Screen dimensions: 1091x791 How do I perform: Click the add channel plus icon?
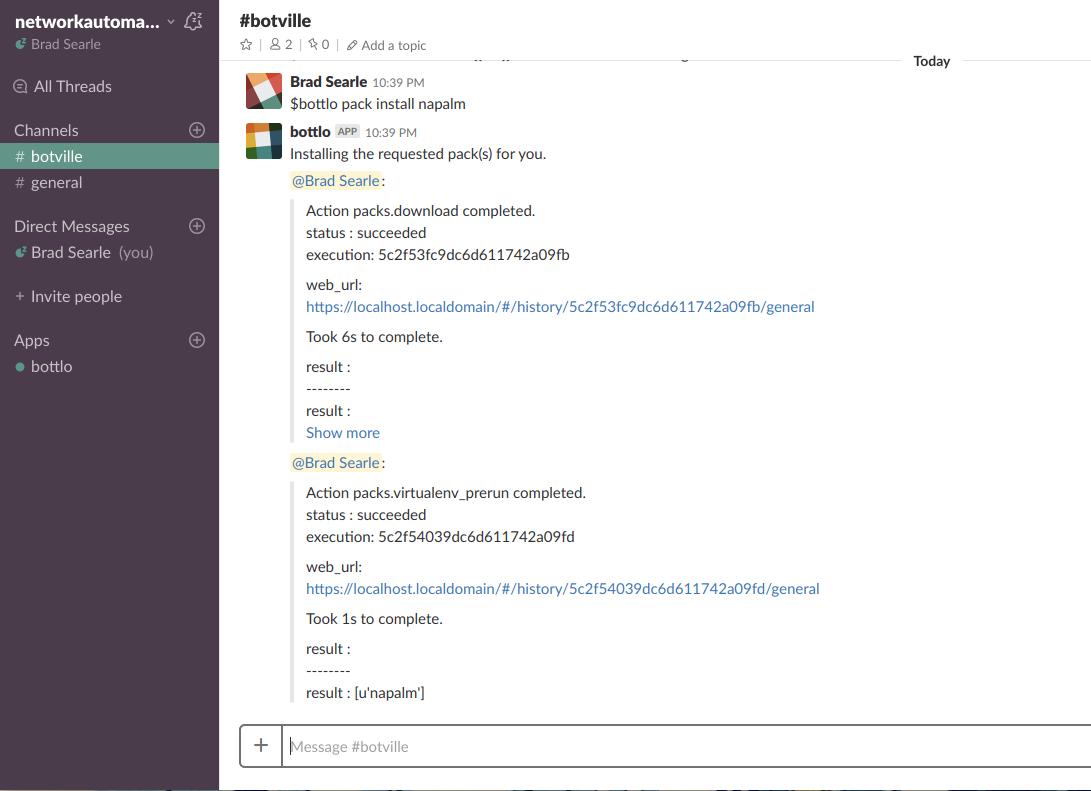(x=197, y=130)
